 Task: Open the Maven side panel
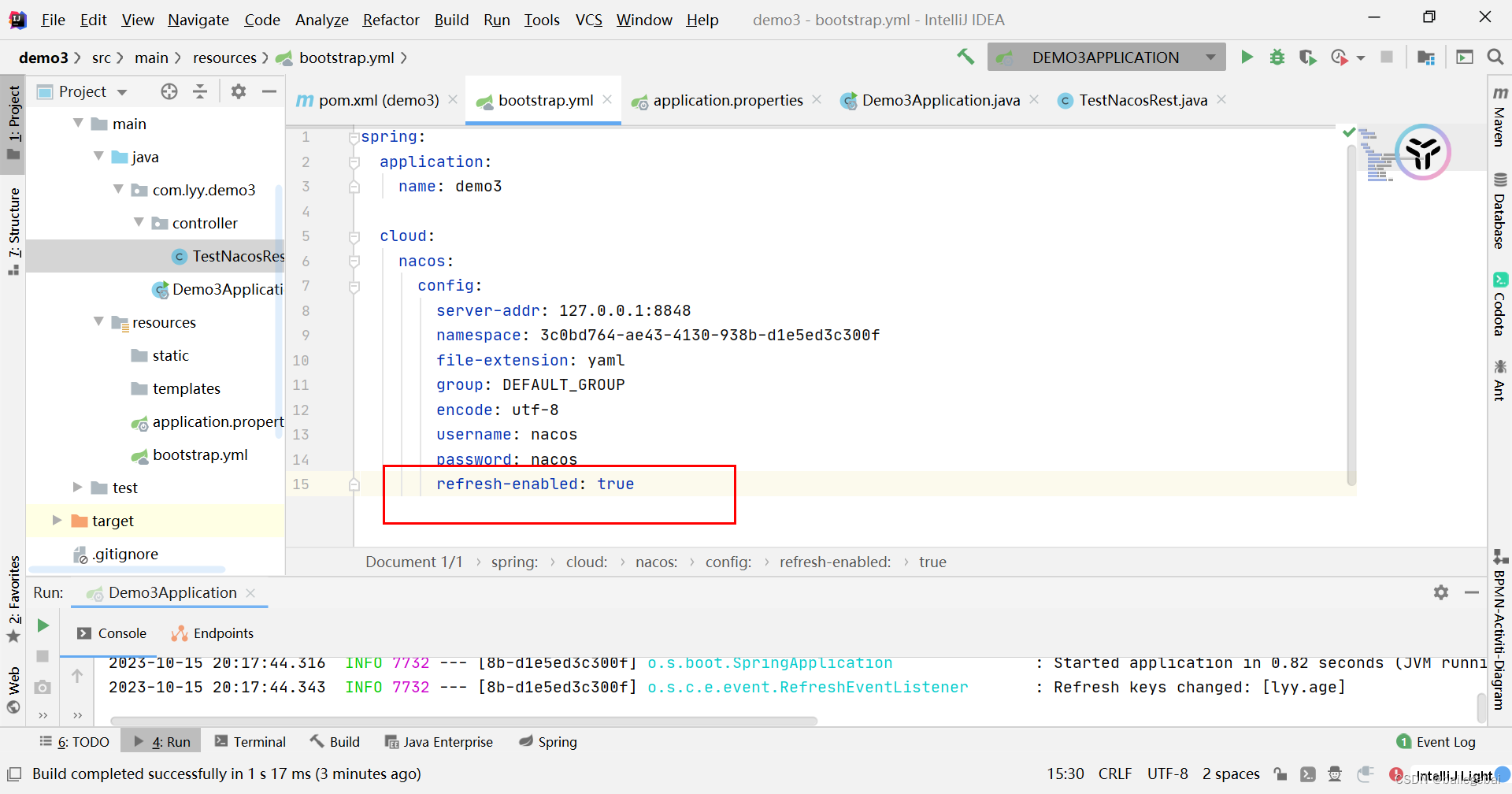[x=1499, y=117]
